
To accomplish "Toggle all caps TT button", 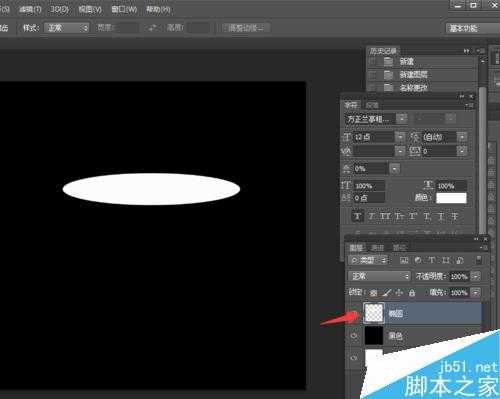I will tap(385, 217).
